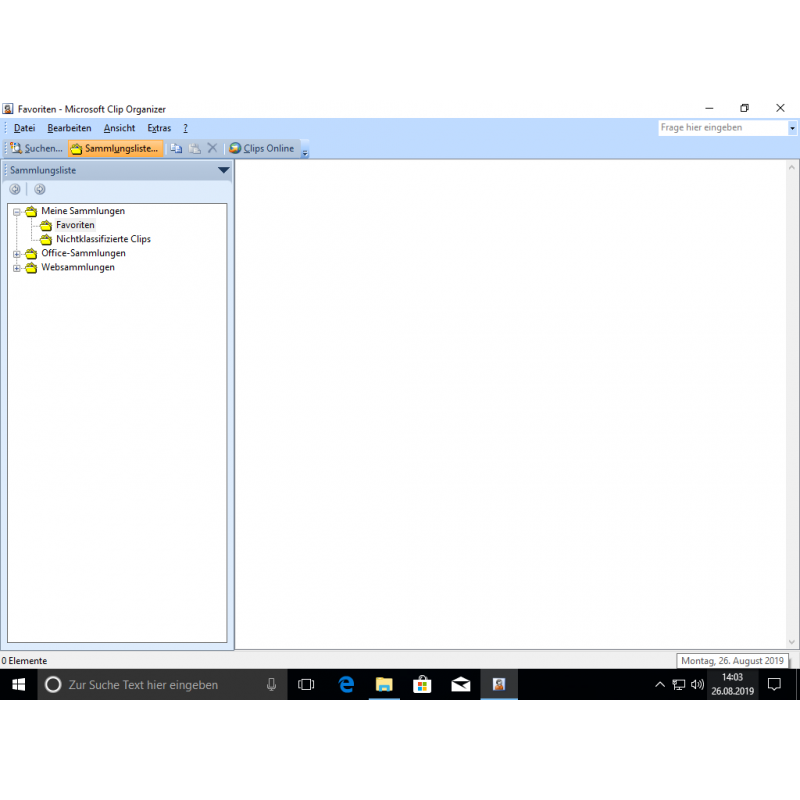Click the Back arrow in Sammlungsliste pane
Screen dimensions: 800x800
tap(15, 189)
